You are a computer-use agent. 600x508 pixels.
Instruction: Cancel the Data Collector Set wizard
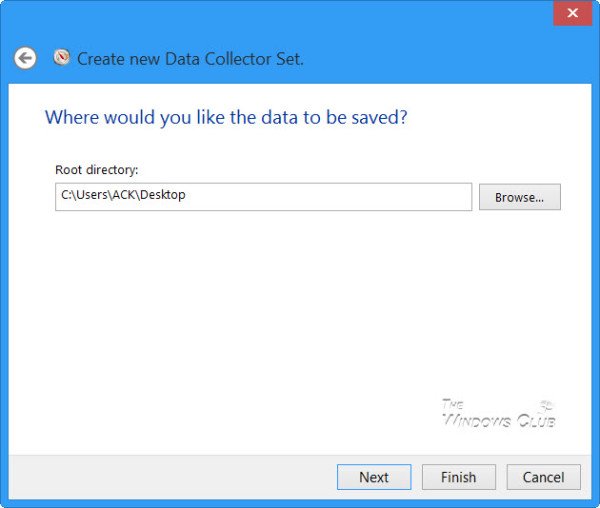click(x=543, y=477)
